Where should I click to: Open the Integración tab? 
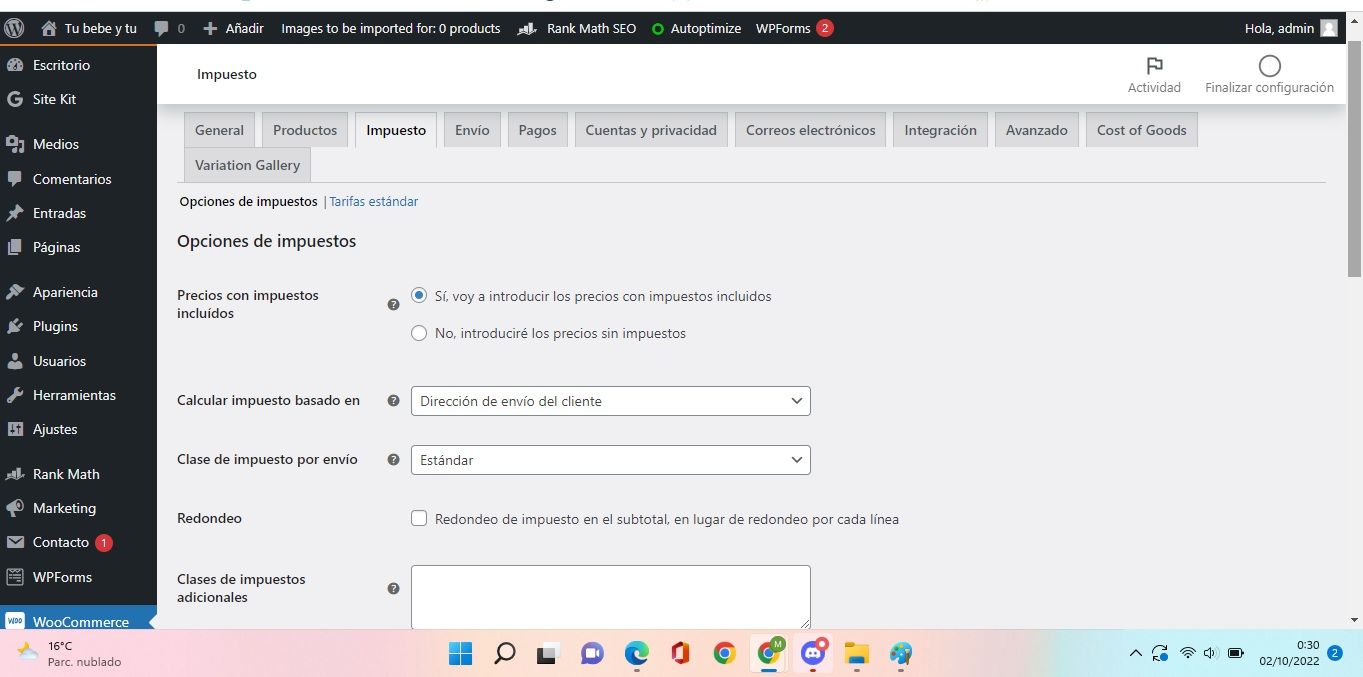(x=940, y=130)
